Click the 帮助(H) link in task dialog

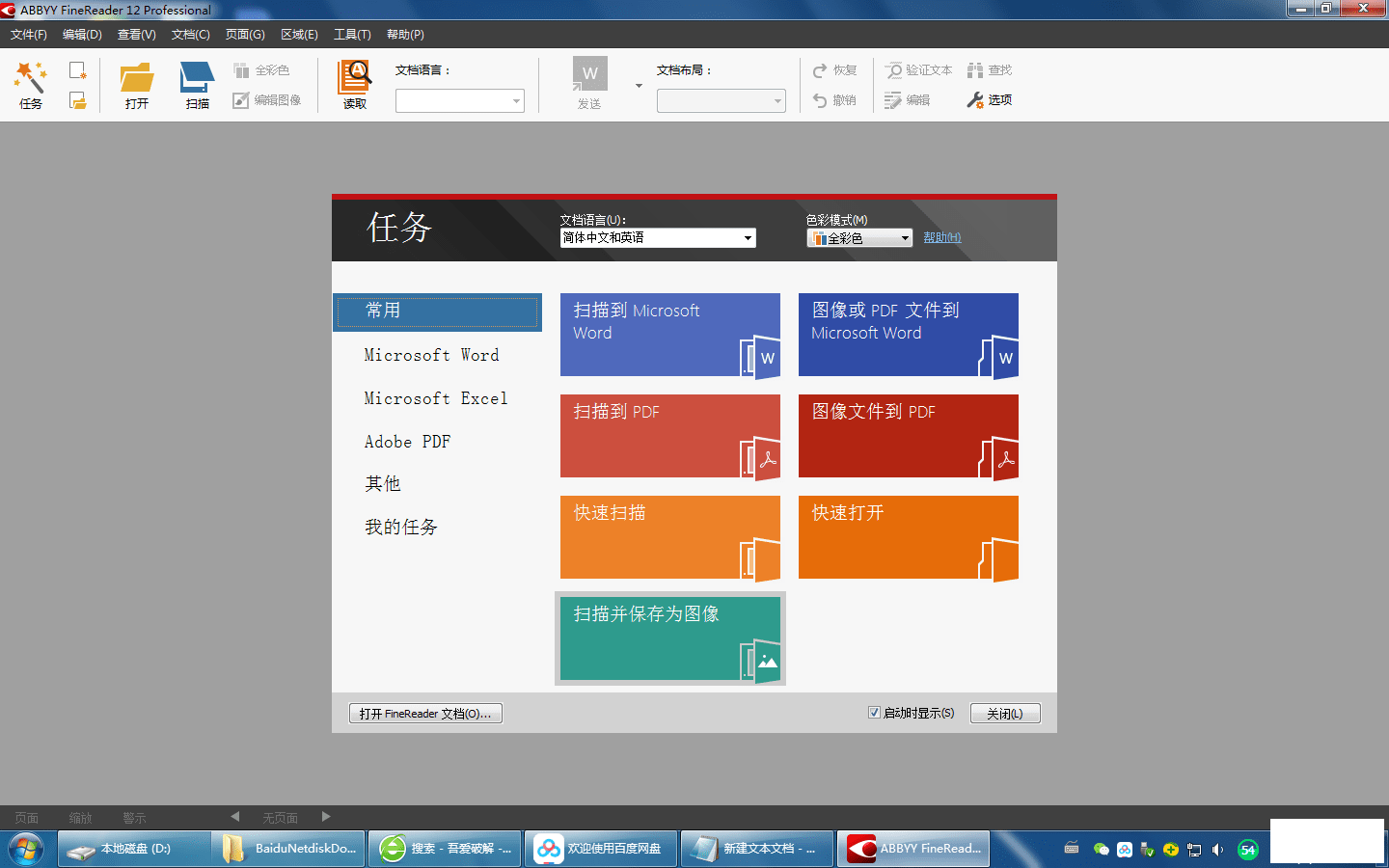[942, 237]
